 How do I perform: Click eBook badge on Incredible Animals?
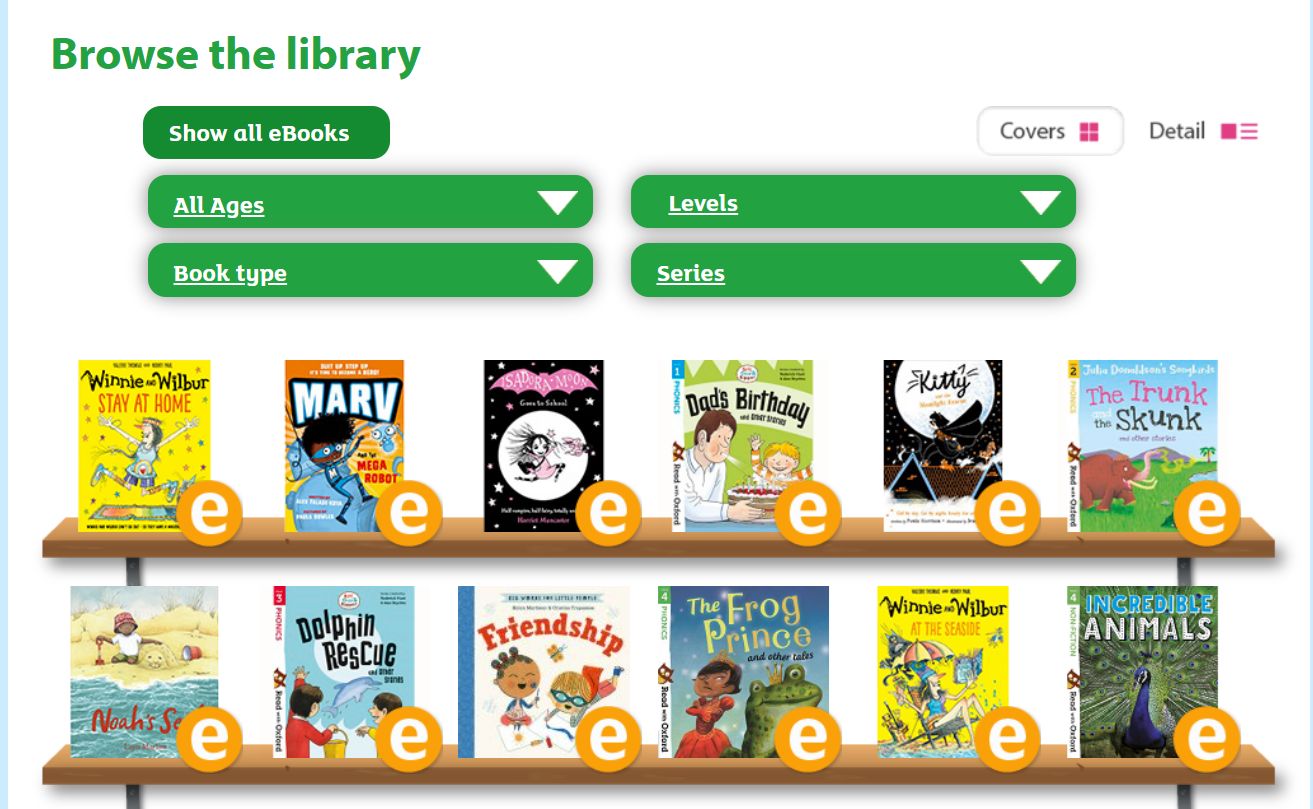(1206, 739)
